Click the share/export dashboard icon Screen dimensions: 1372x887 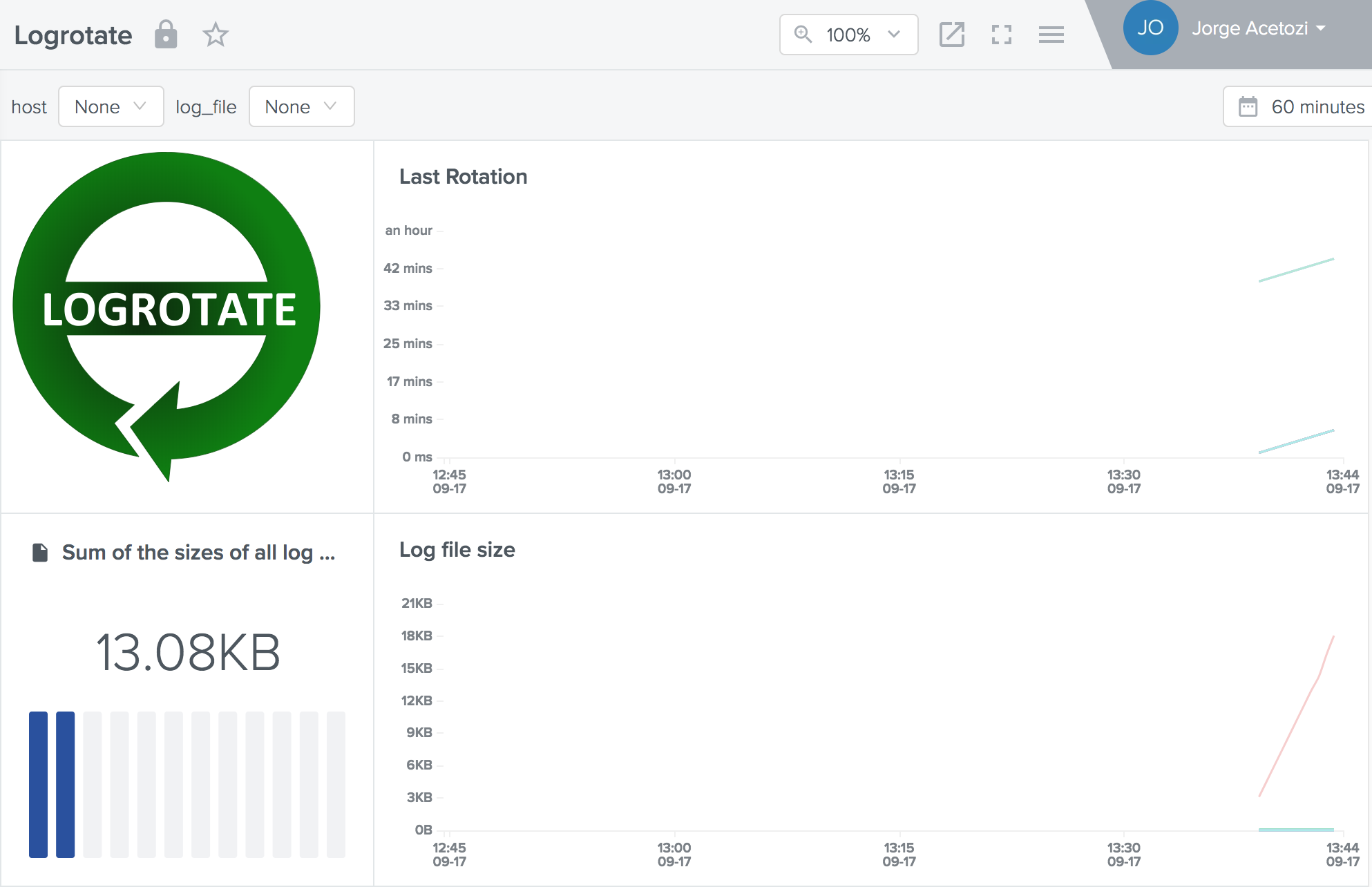tap(951, 35)
